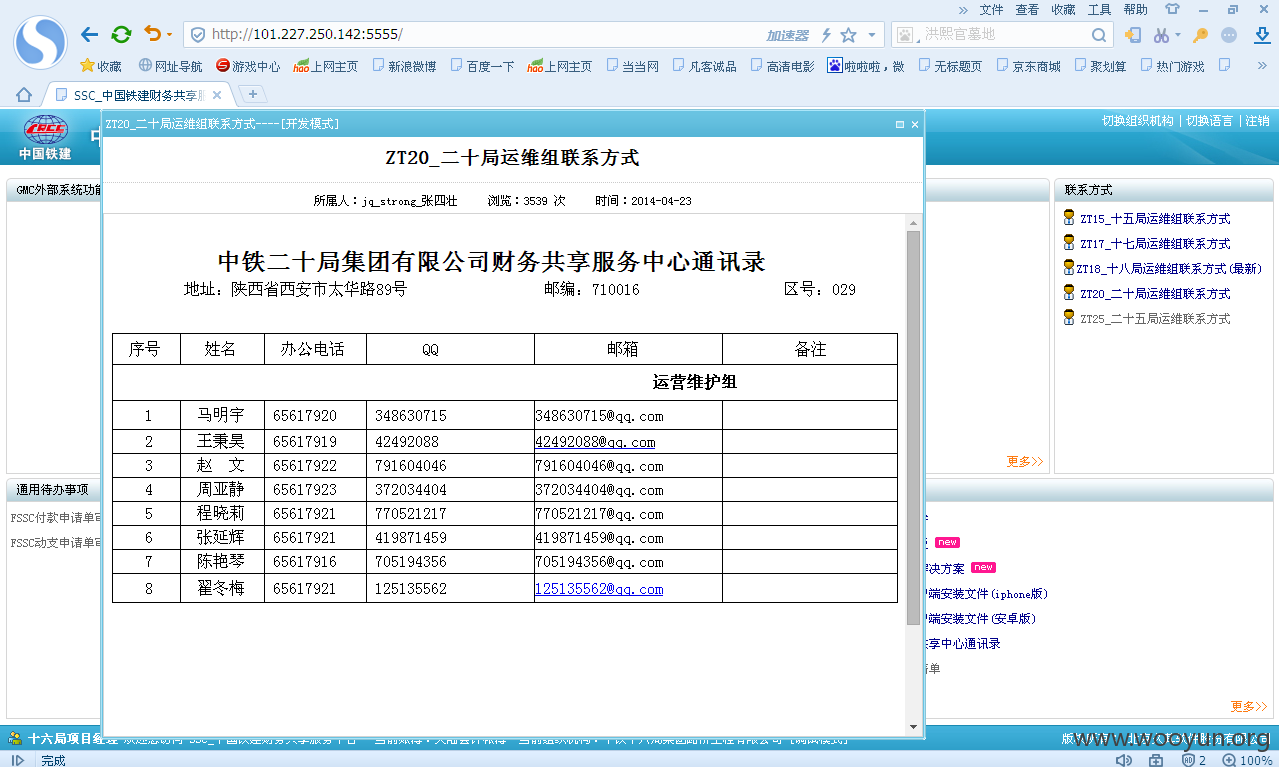This screenshot has width=1279, height=767.
Task: Click the speaker mute icon in status bar
Action: pos(1124,760)
